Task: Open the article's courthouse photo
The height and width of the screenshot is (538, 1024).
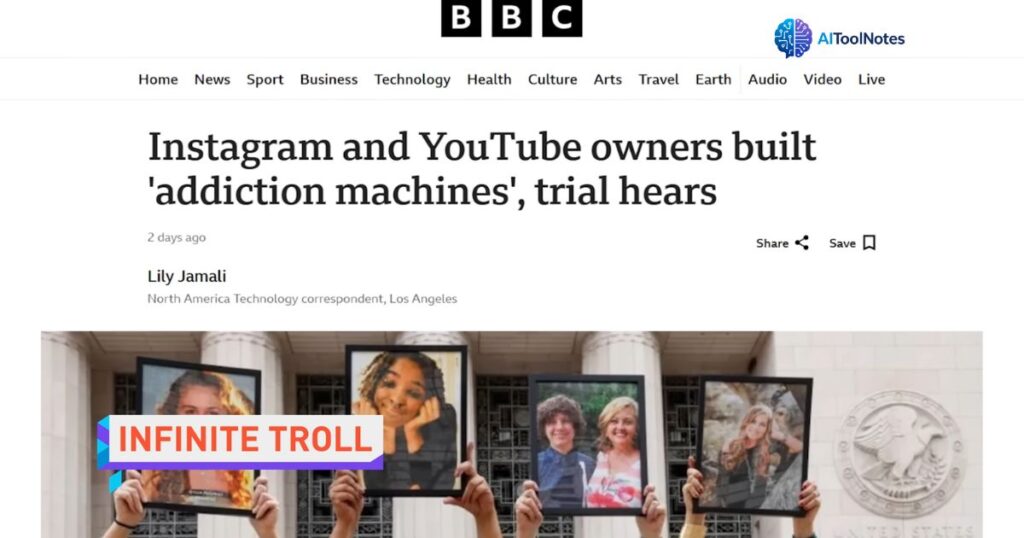Action: (x=511, y=434)
